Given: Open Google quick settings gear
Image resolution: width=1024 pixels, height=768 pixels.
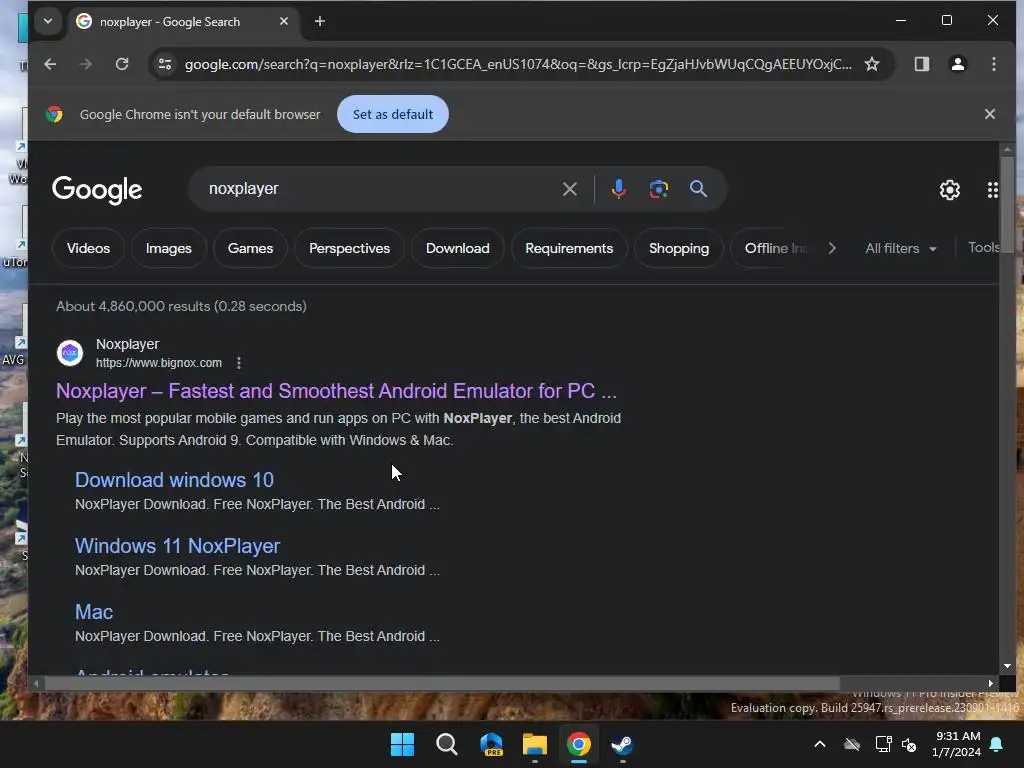Looking at the screenshot, I should pos(949,190).
